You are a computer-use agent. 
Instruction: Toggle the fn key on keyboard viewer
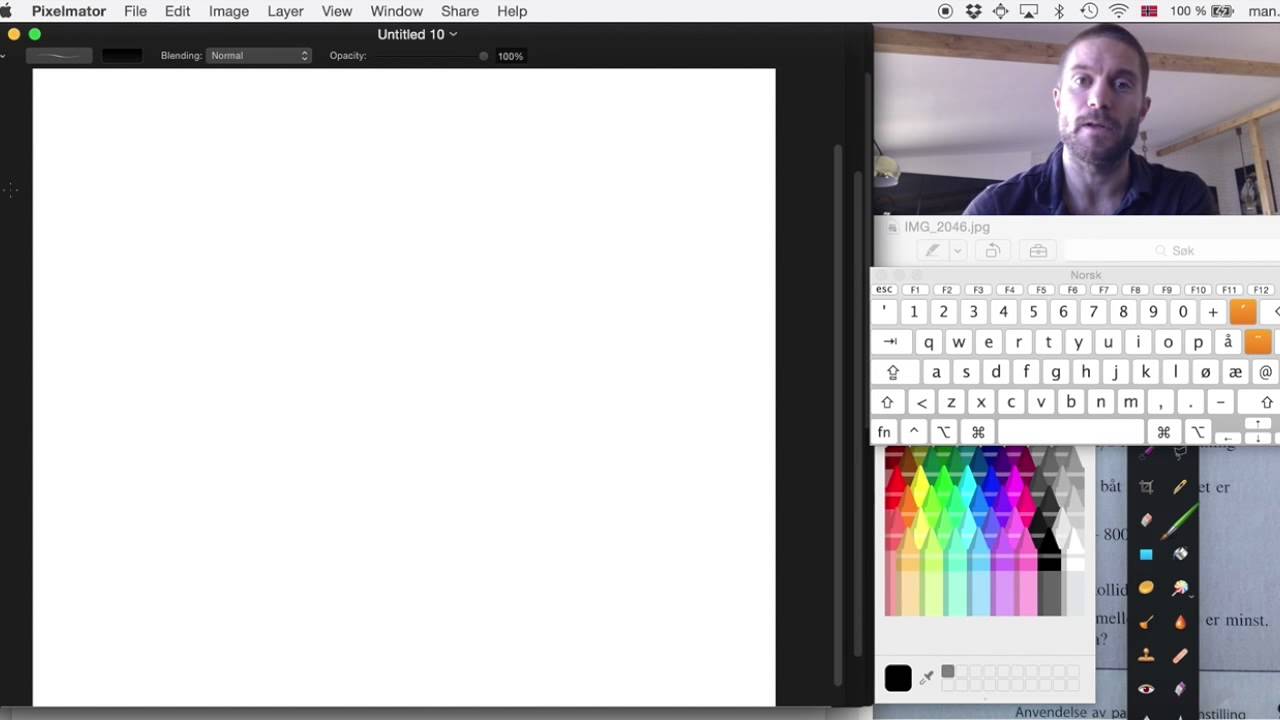click(x=884, y=432)
